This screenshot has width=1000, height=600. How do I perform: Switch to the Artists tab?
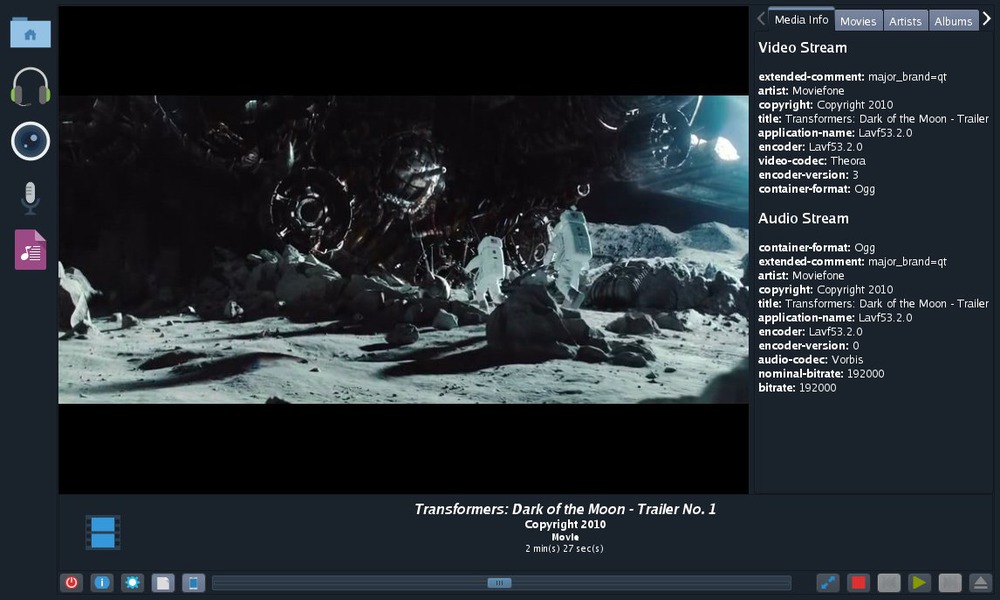click(905, 21)
